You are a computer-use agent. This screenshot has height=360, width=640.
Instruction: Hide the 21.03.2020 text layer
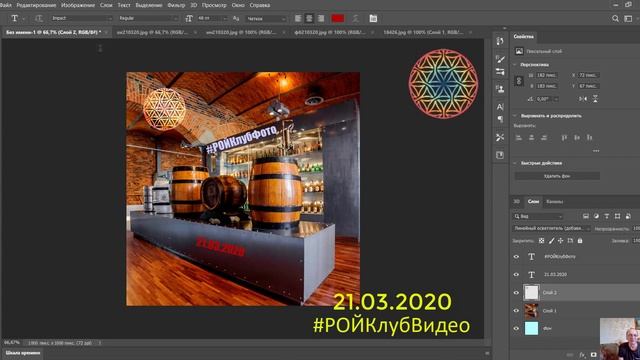pos(516,275)
